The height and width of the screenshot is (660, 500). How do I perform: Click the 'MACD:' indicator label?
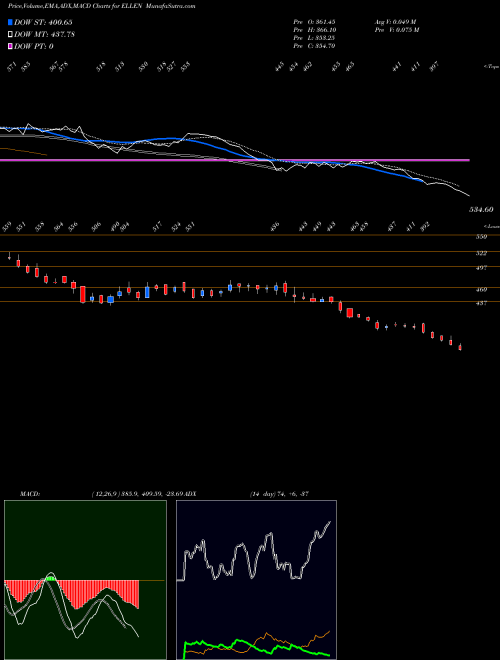click(29, 494)
